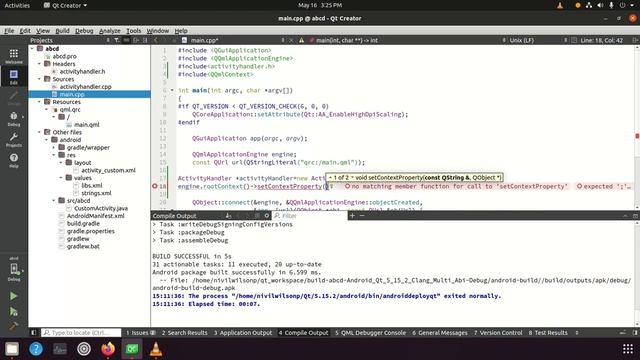This screenshot has width=640, height=360.
Task: Open the 8 Test Results pane
Action: pos(548,333)
